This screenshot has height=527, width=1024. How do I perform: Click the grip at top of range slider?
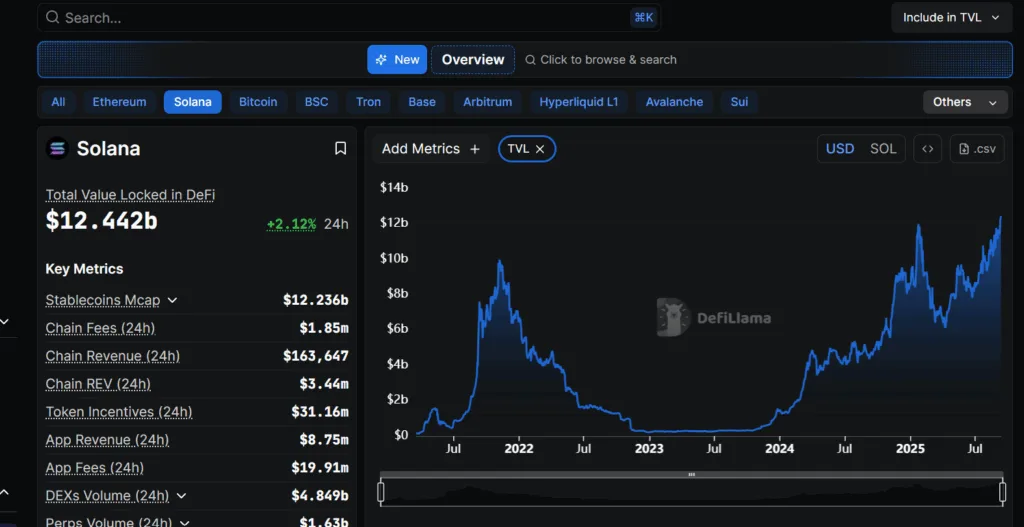pos(692,475)
